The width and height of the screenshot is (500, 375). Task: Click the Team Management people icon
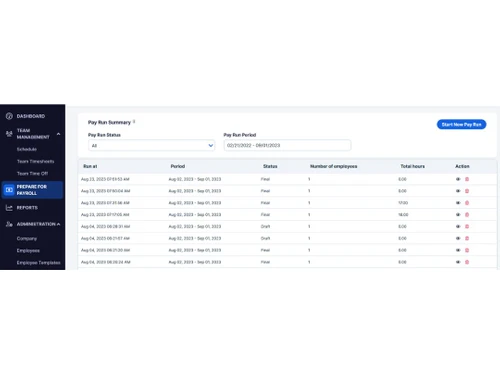(9, 134)
